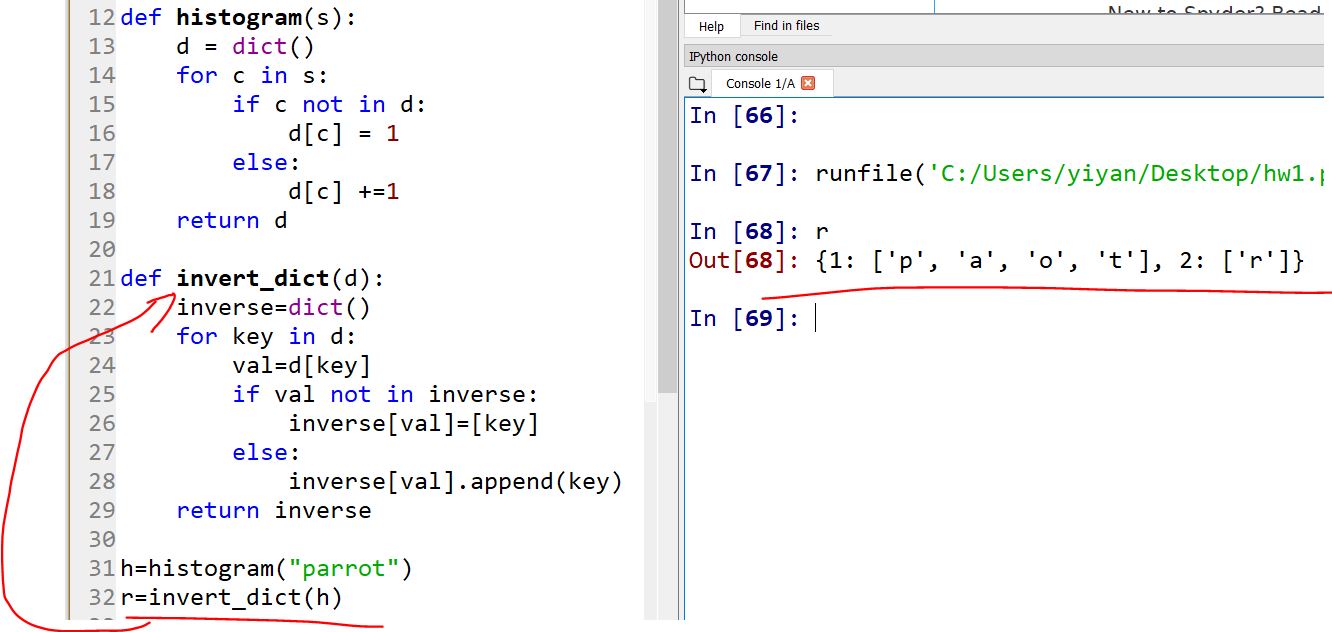Click the r=invert_dict(h) line
The width and height of the screenshot is (1332, 632).
pos(231,597)
